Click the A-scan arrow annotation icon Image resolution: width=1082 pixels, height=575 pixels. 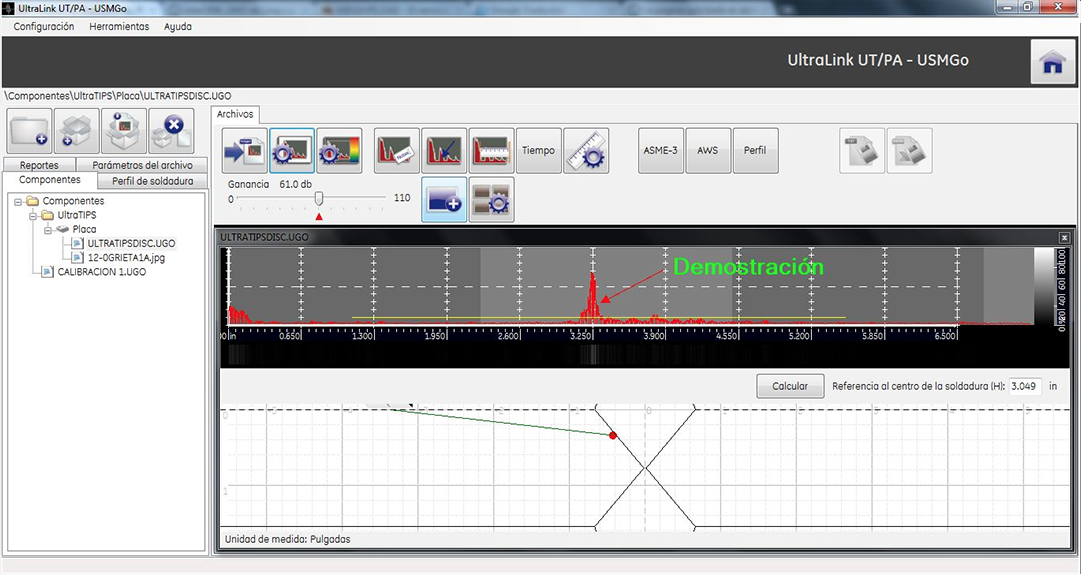click(x=444, y=150)
